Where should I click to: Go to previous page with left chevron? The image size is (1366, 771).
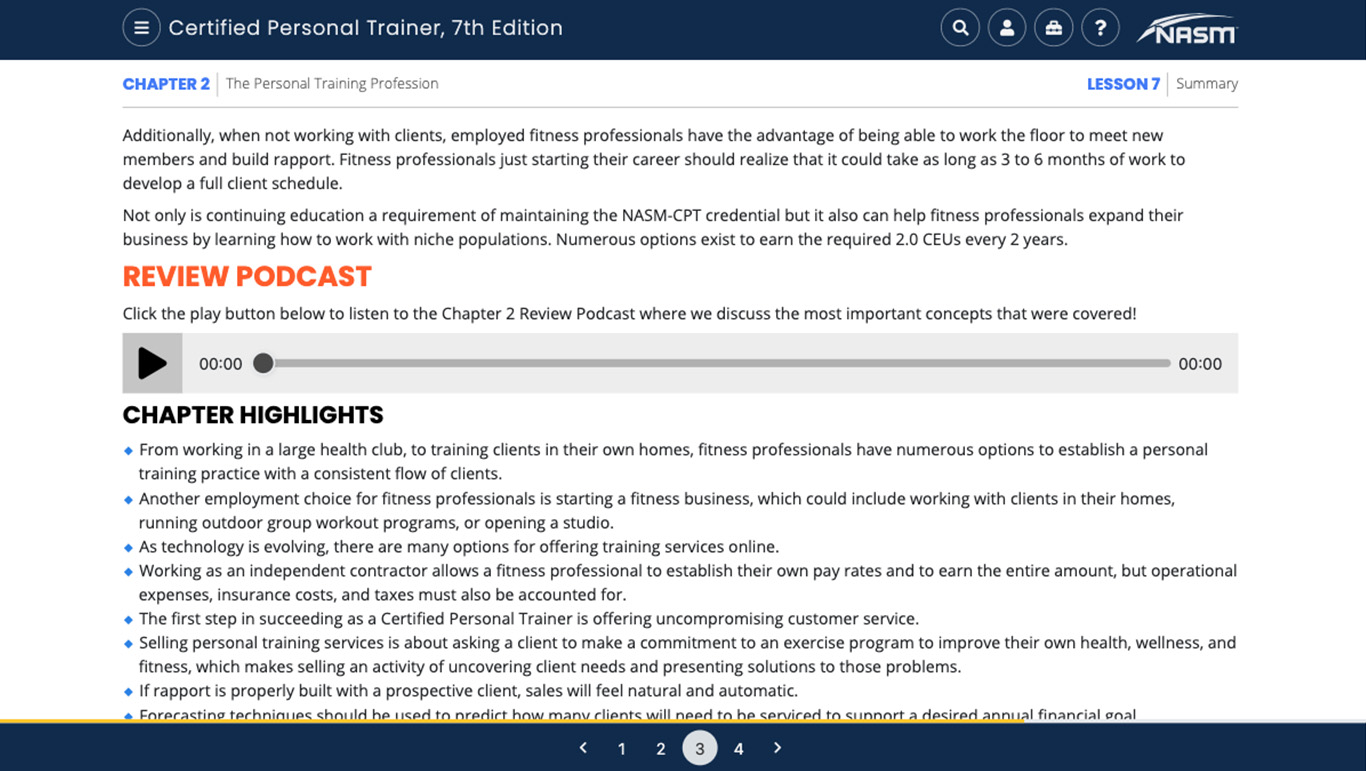tap(583, 748)
